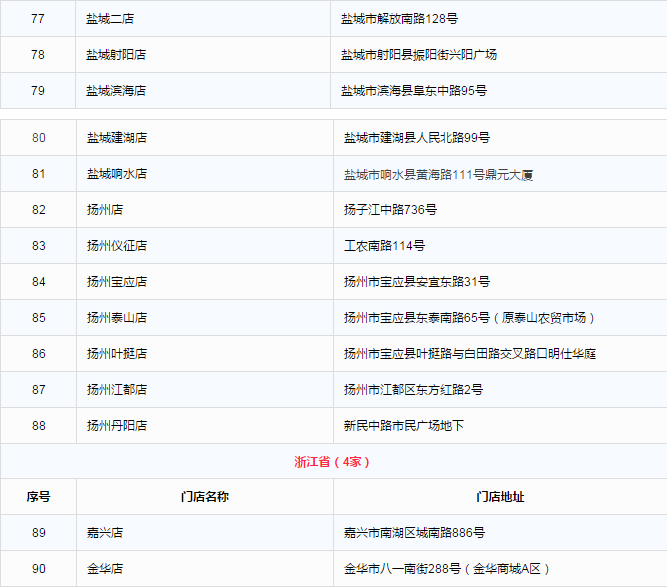Viewport: 667px width, 587px height.
Task: Click store name 扬州店 in row 82
Action: pyautogui.click(x=105, y=210)
